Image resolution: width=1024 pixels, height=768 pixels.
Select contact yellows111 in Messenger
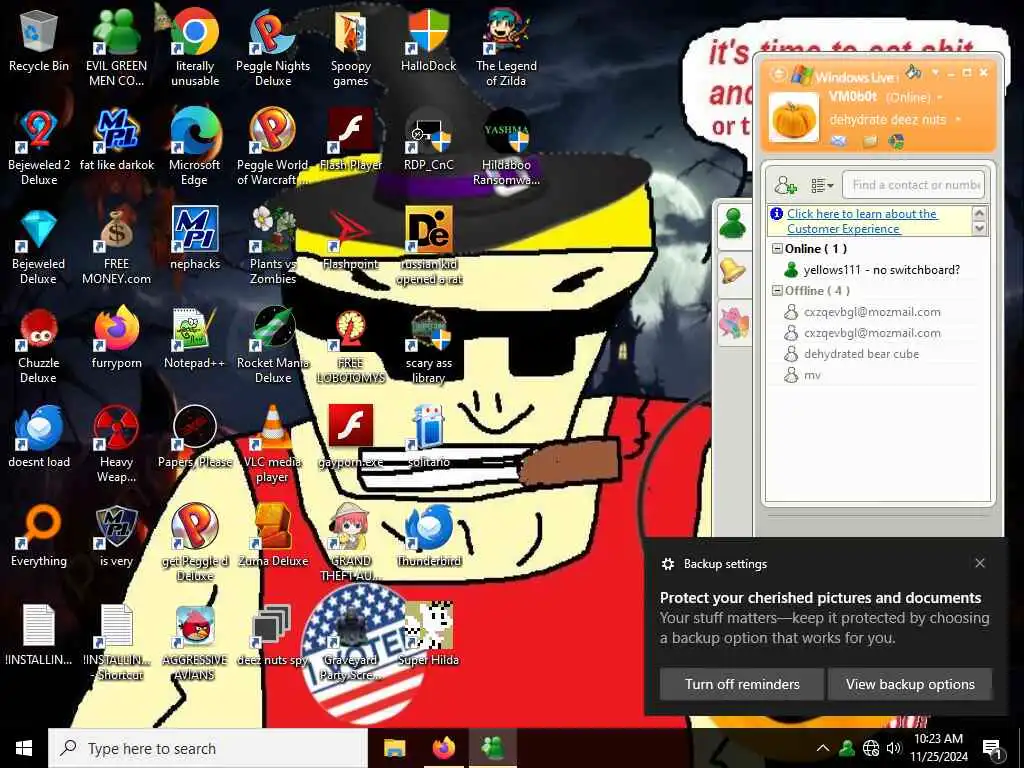872,269
